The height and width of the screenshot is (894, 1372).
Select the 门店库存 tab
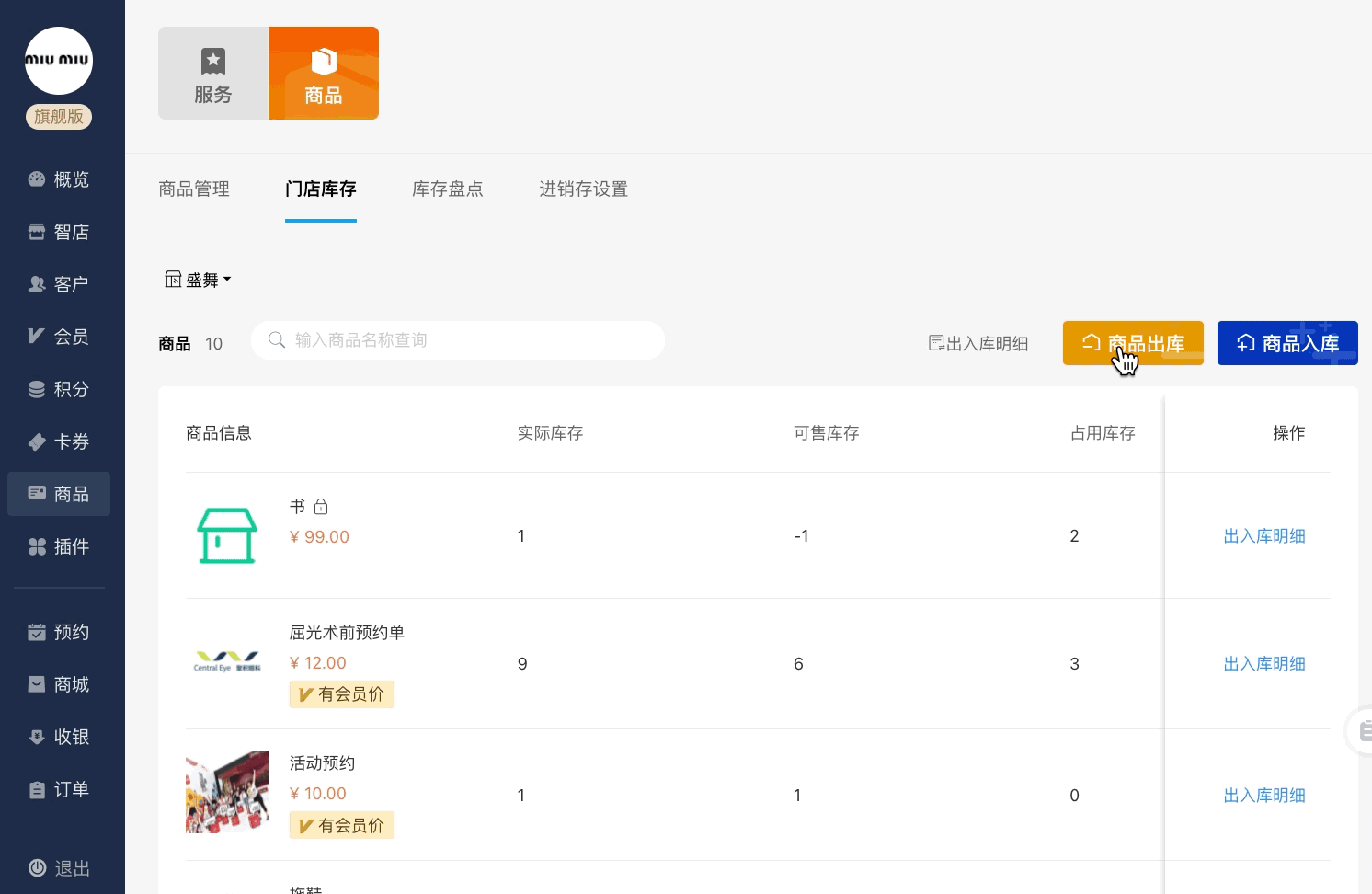click(x=321, y=189)
